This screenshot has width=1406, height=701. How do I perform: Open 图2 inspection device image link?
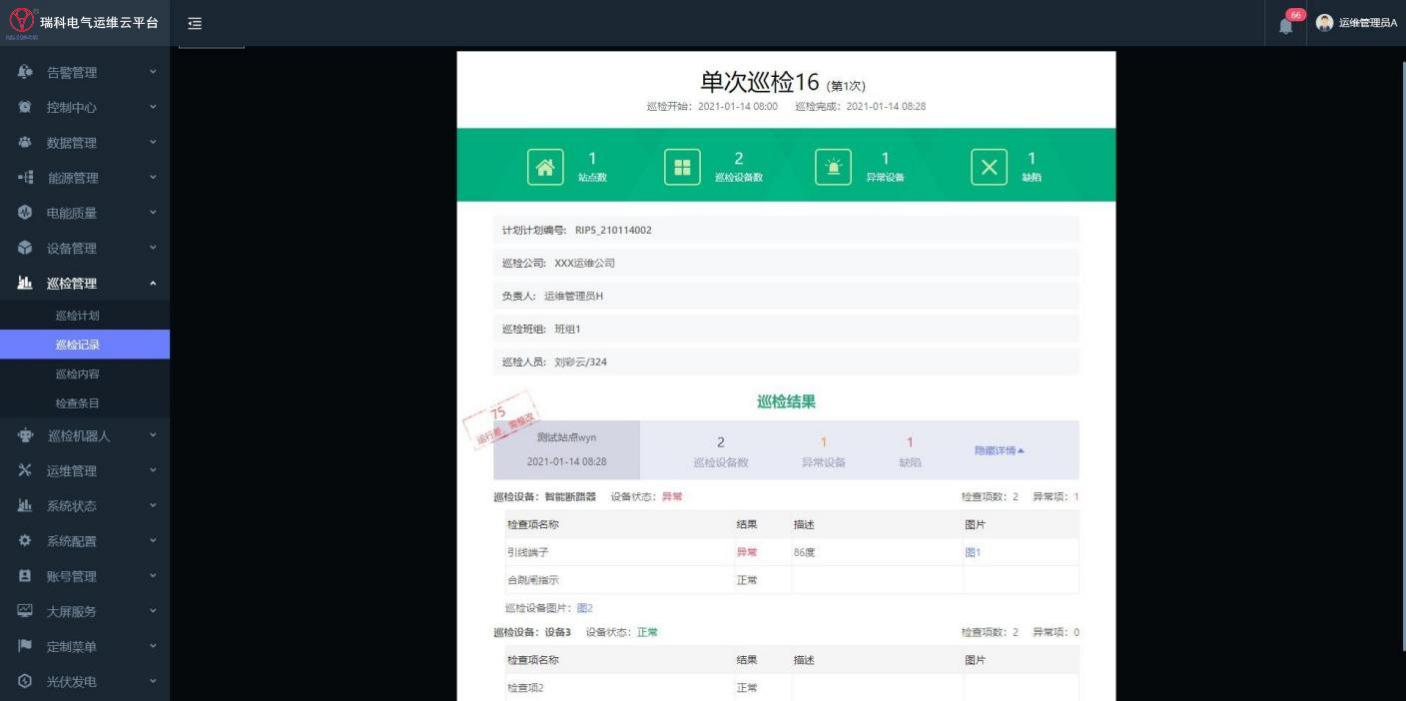pos(584,608)
